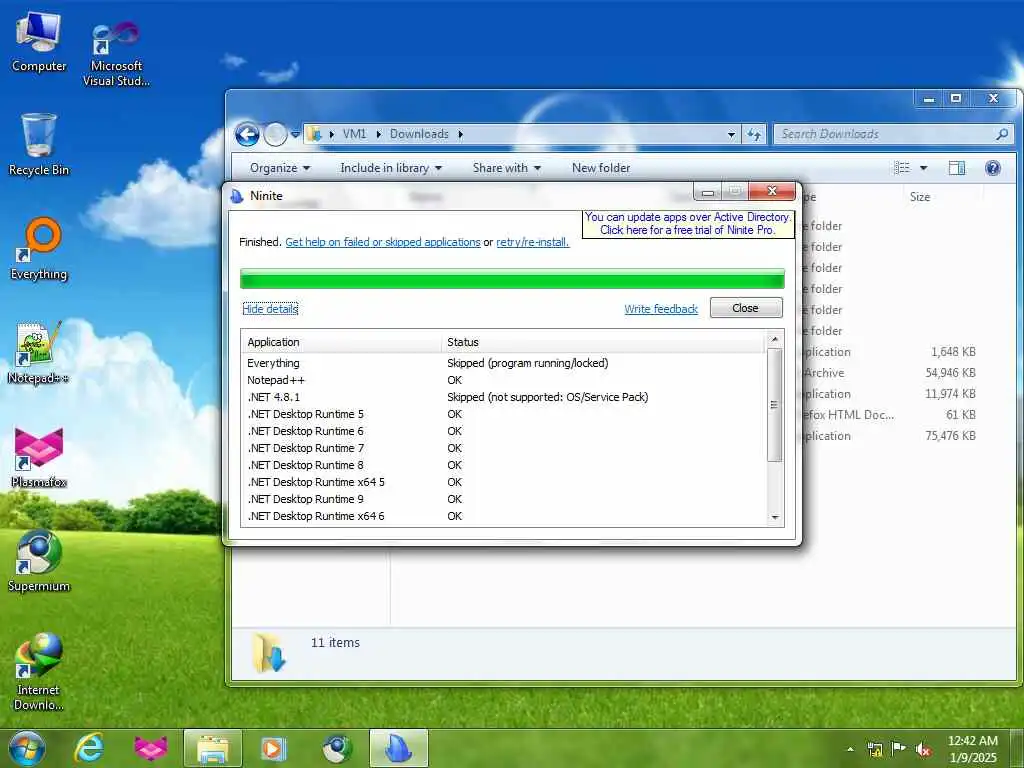The image size is (1024, 768).
Task: Launch Internet Explorer from the taskbar
Action: [x=88, y=748]
